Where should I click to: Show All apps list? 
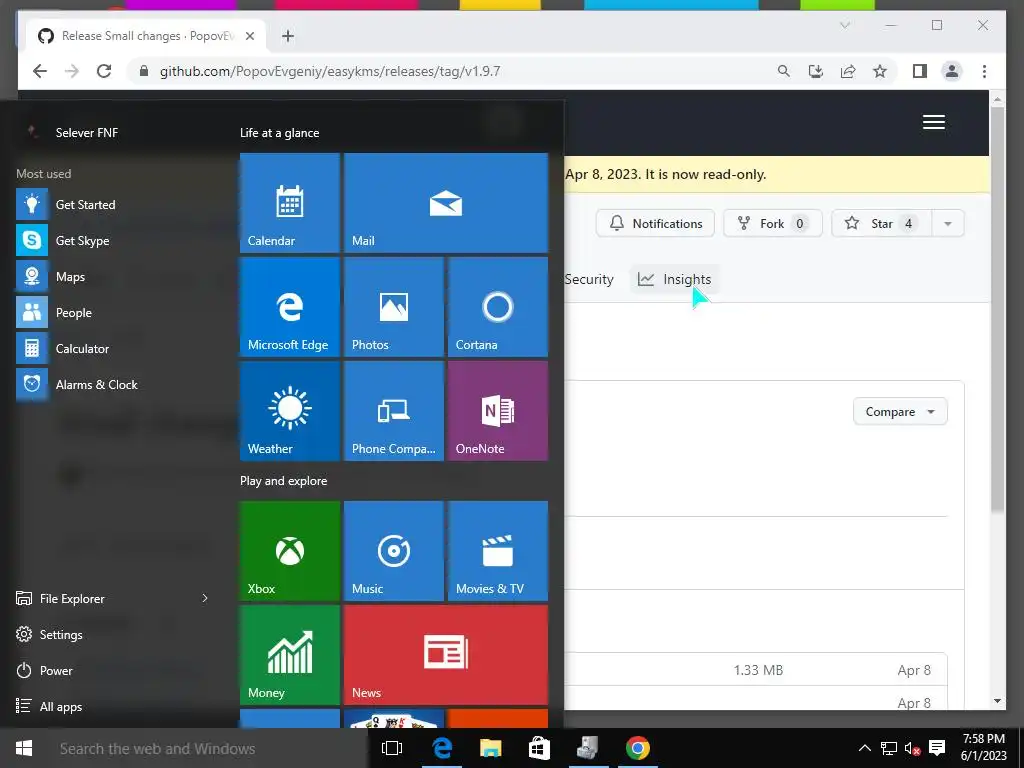49,706
